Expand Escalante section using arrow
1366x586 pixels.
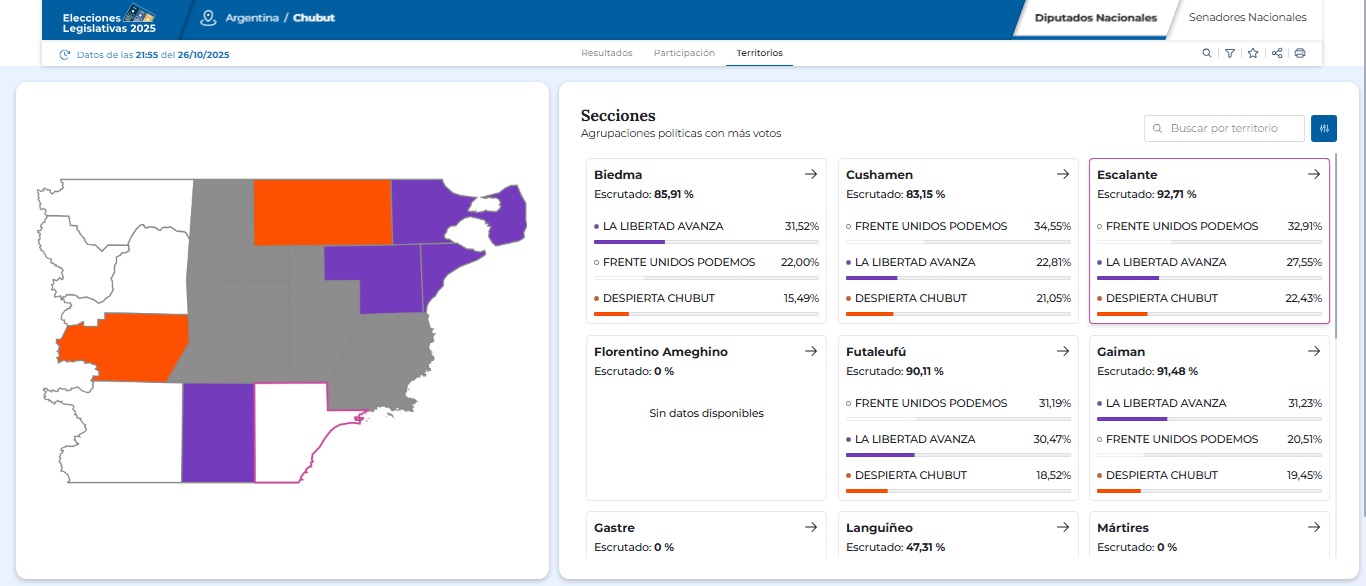1314,174
